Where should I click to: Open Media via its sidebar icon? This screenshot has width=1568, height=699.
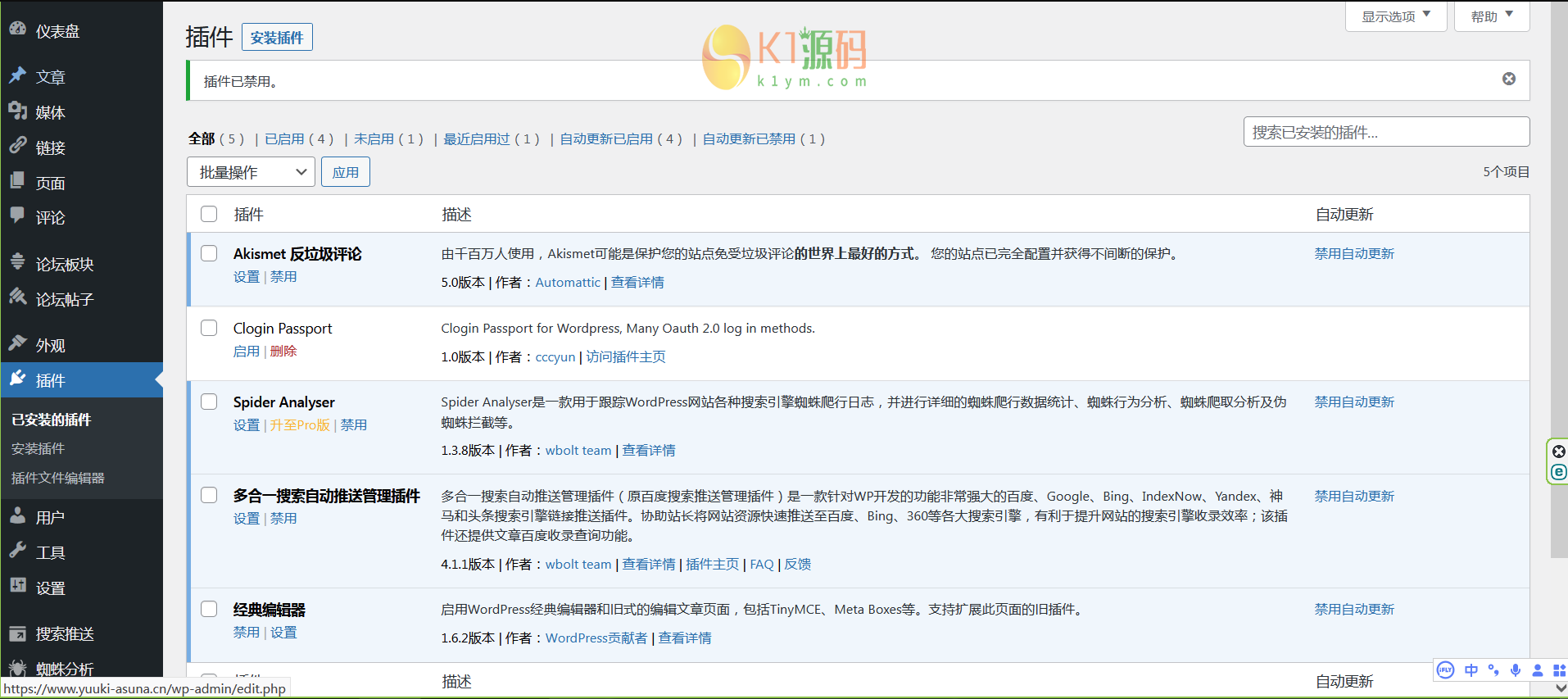click(17, 111)
